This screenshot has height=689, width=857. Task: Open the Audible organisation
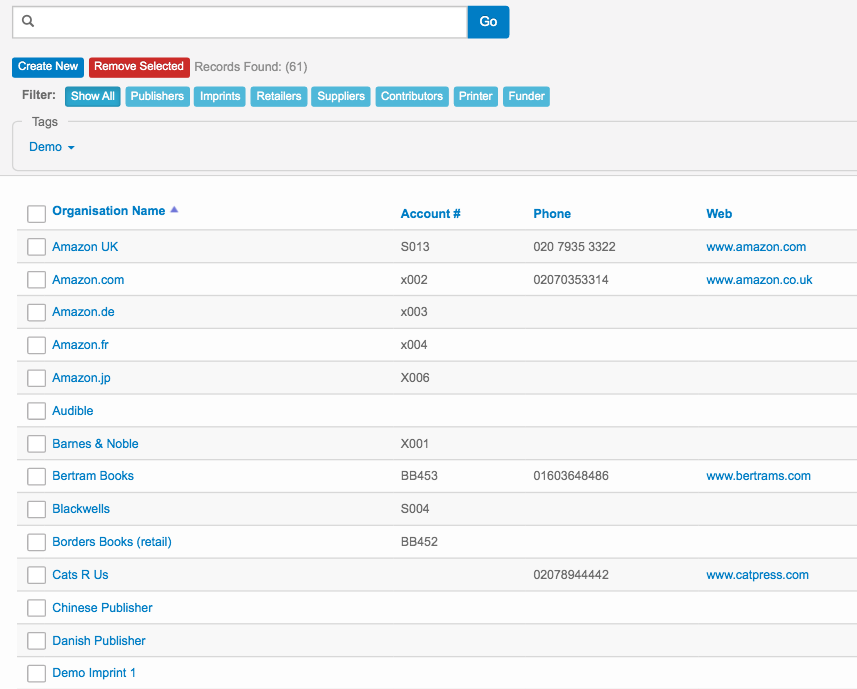(73, 411)
